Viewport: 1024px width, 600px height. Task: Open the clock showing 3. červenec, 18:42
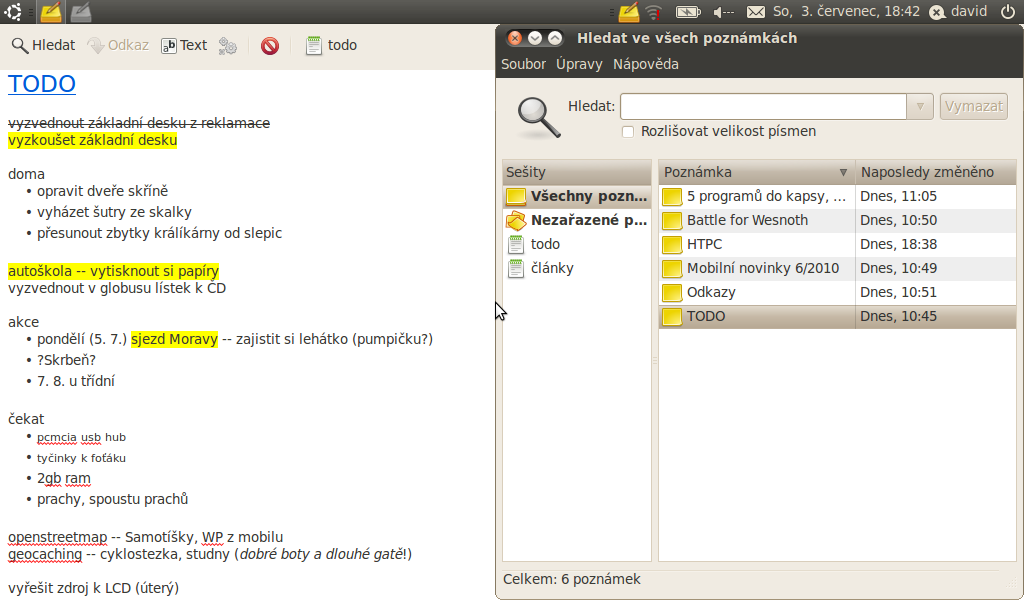coord(846,12)
